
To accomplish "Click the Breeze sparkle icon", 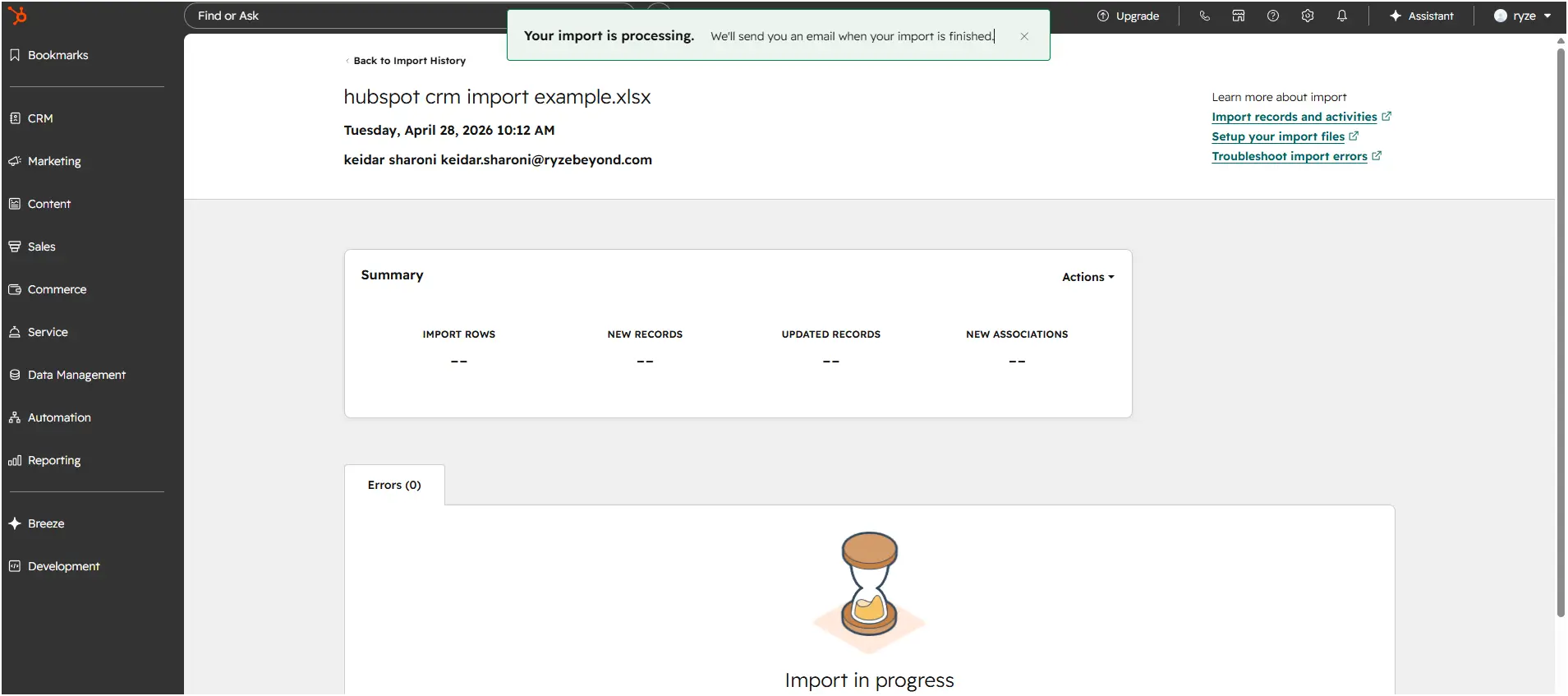I will click(x=15, y=523).
